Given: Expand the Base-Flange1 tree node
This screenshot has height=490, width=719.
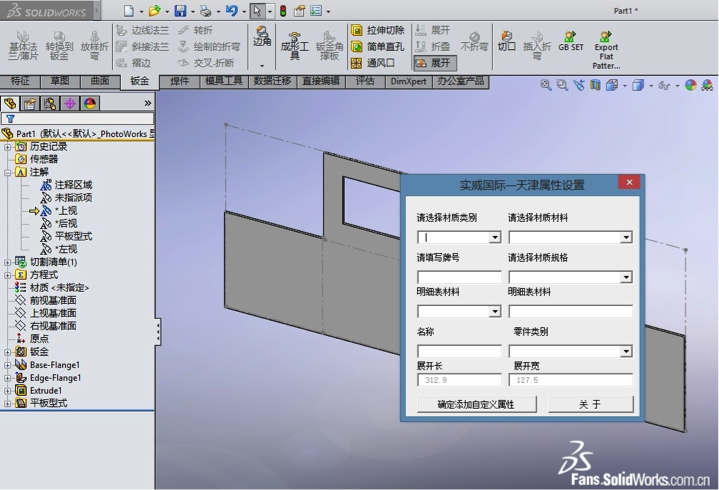Looking at the screenshot, I should pos(8,365).
